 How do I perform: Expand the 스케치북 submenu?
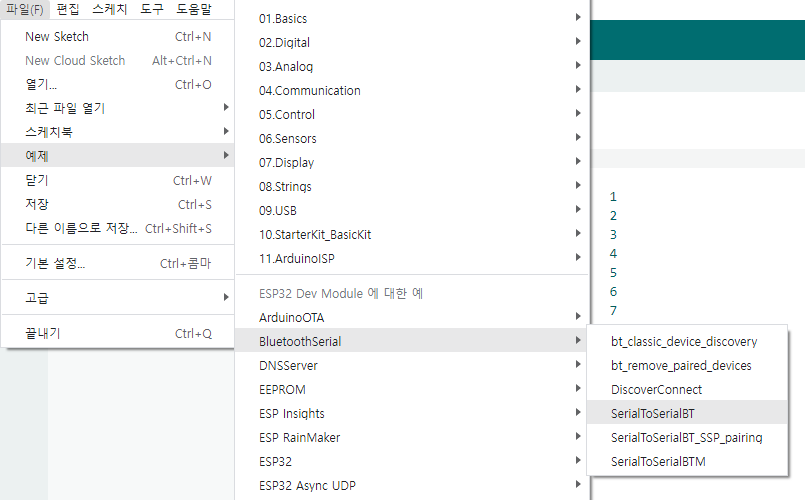pos(118,132)
